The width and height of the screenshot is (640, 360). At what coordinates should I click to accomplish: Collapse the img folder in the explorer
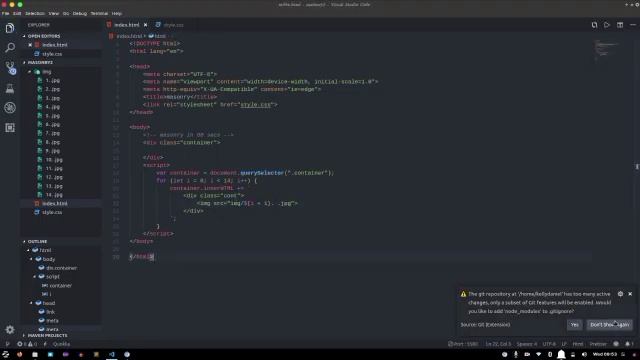coord(30,72)
